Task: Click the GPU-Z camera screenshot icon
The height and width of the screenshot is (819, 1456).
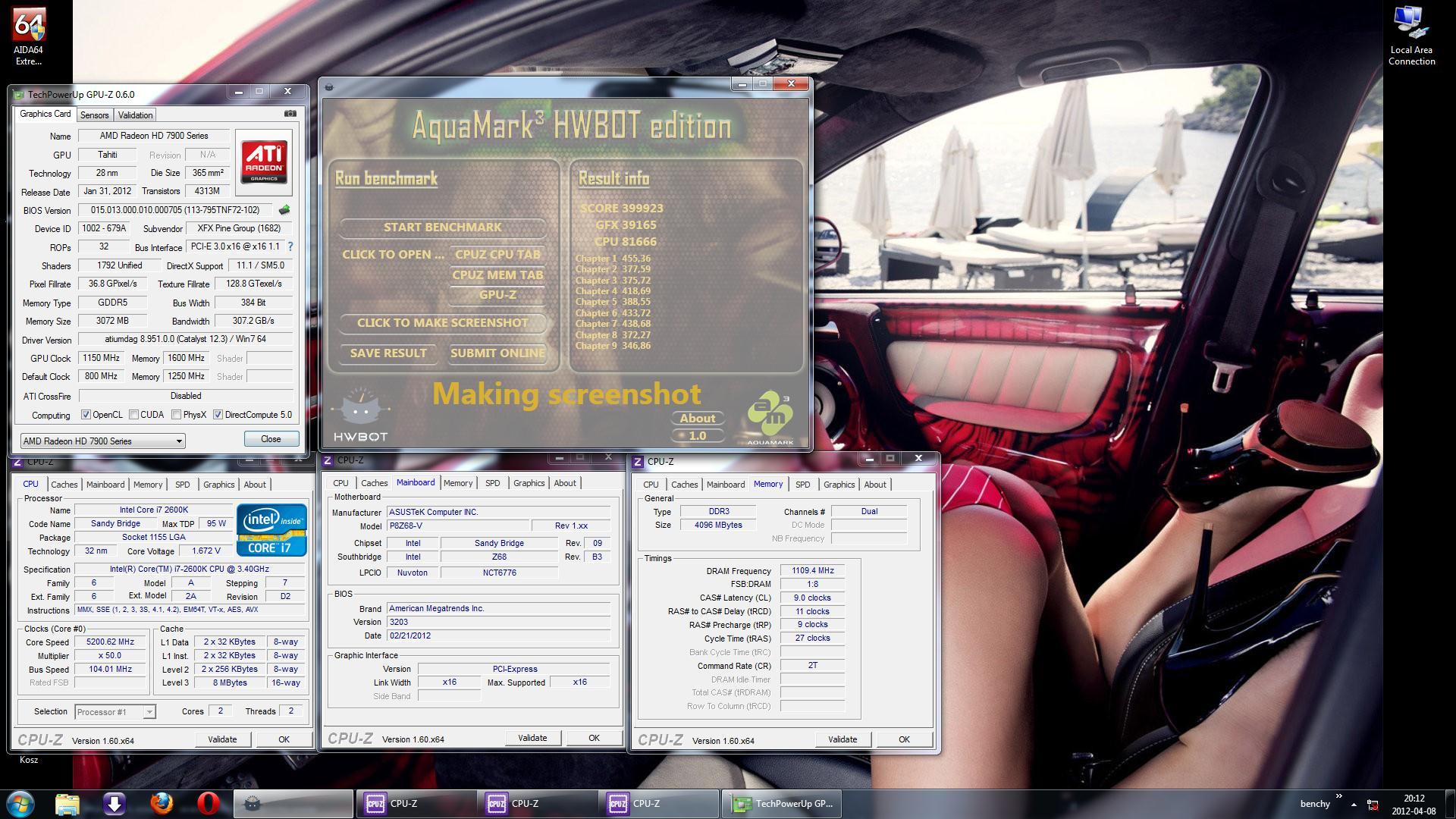Action: [x=290, y=114]
